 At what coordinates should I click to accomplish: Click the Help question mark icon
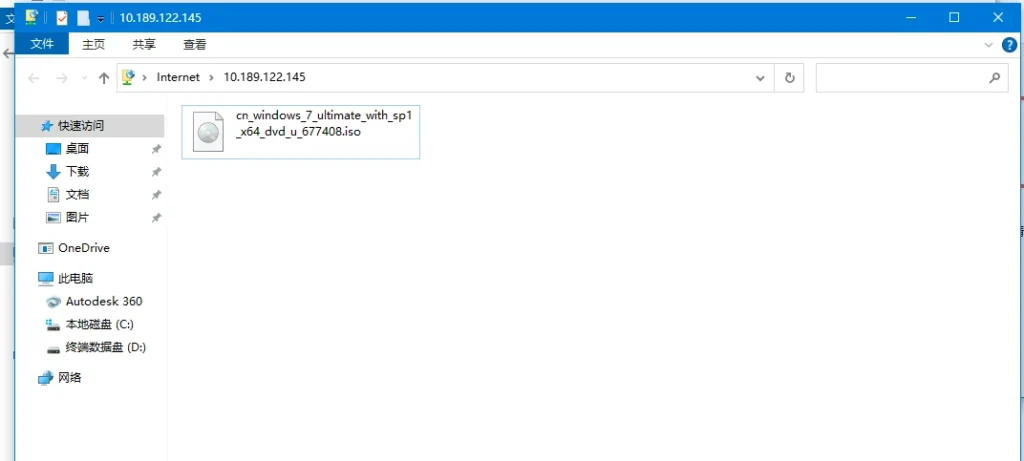pos(1009,45)
